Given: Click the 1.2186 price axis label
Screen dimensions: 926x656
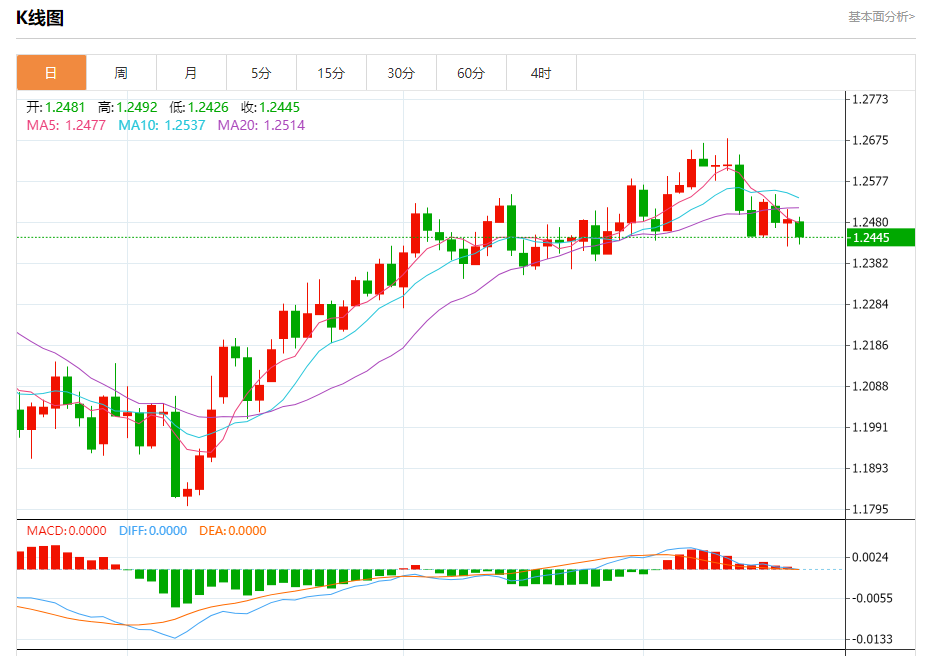Looking at the screenshot, I should [870, 345].
